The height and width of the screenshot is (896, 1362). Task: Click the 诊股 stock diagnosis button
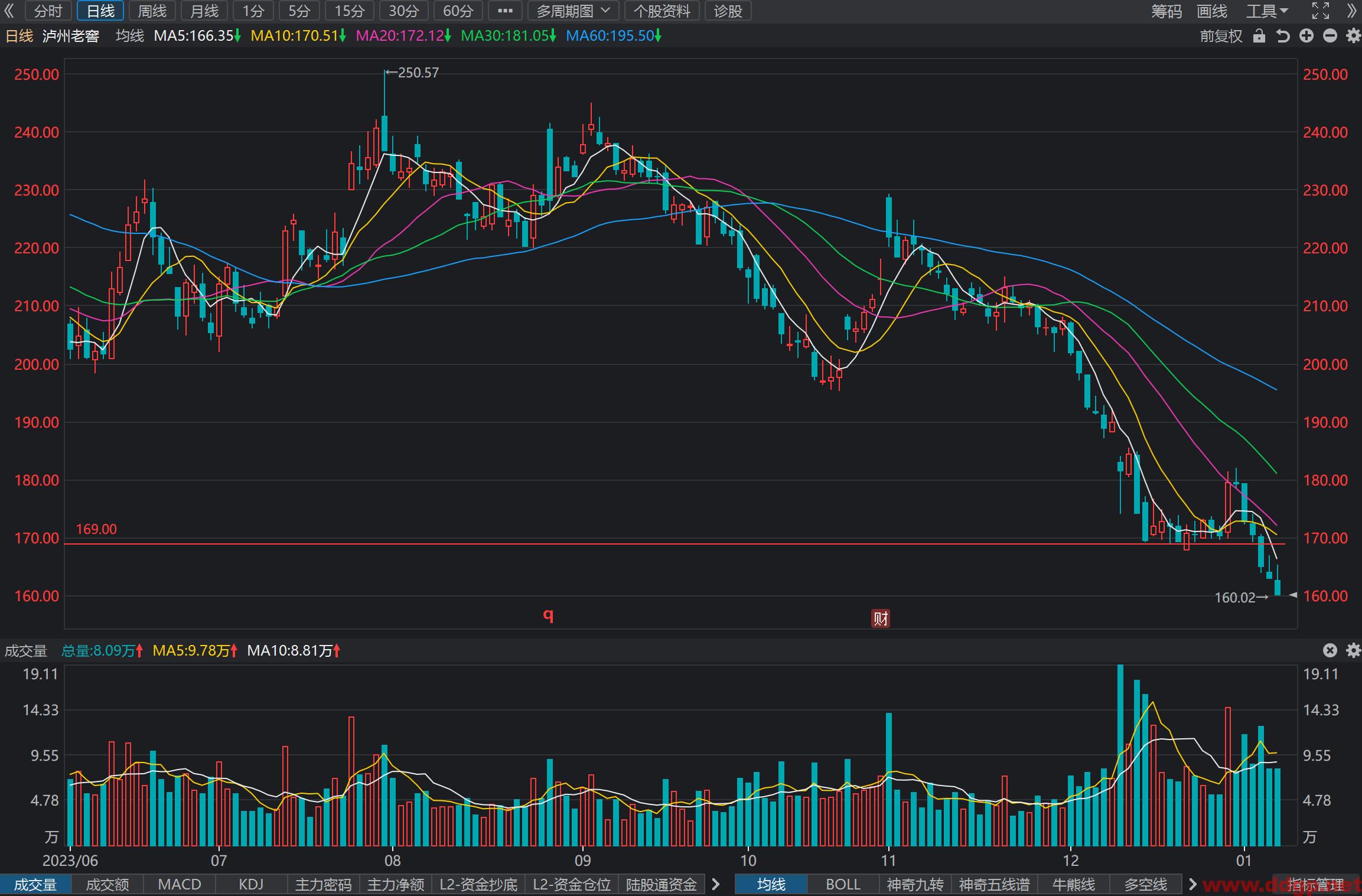[x=728, y=11]
